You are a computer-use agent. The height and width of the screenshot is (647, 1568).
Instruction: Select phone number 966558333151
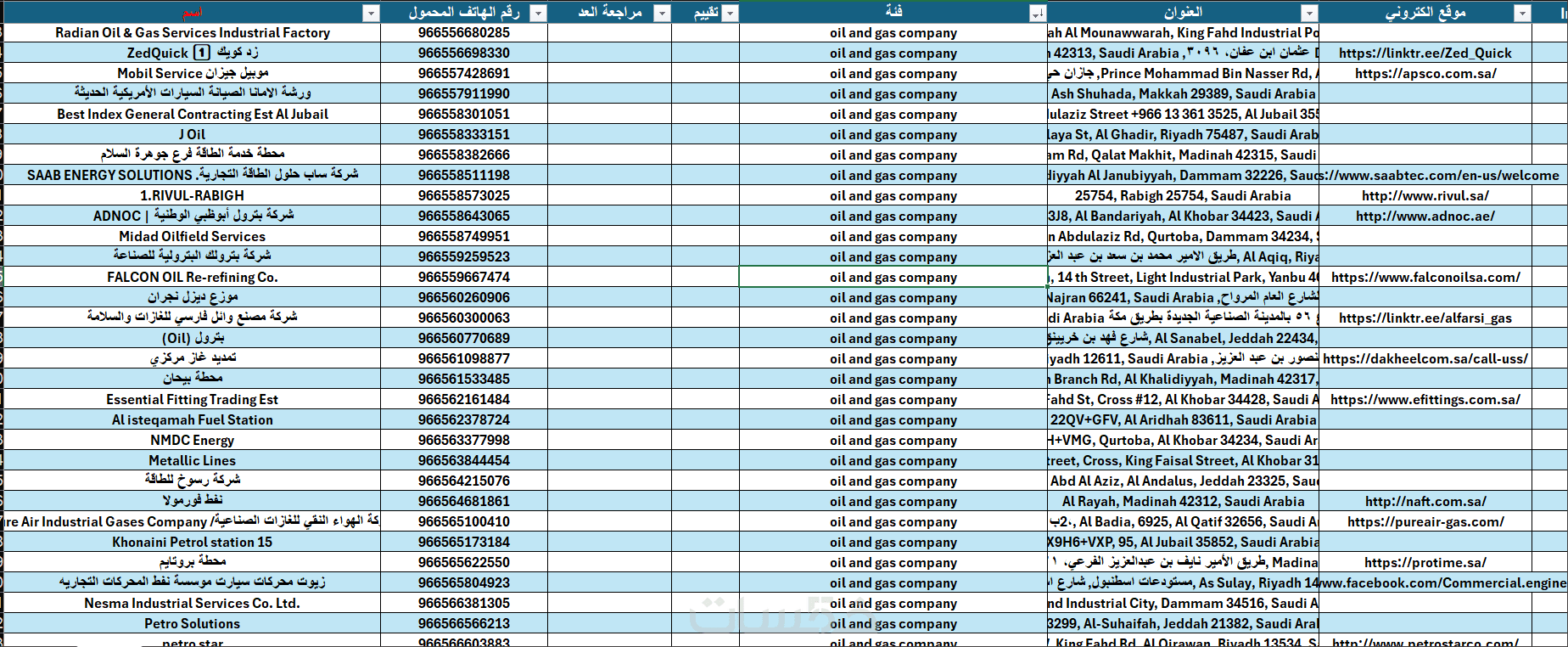point(464,134)
